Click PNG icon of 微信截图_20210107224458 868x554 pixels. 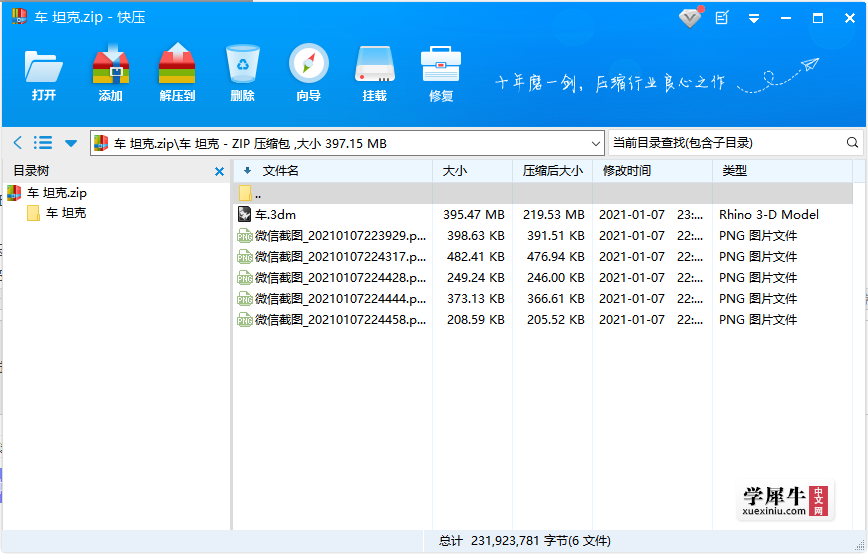pyautogui.click(x=245, y=320)
